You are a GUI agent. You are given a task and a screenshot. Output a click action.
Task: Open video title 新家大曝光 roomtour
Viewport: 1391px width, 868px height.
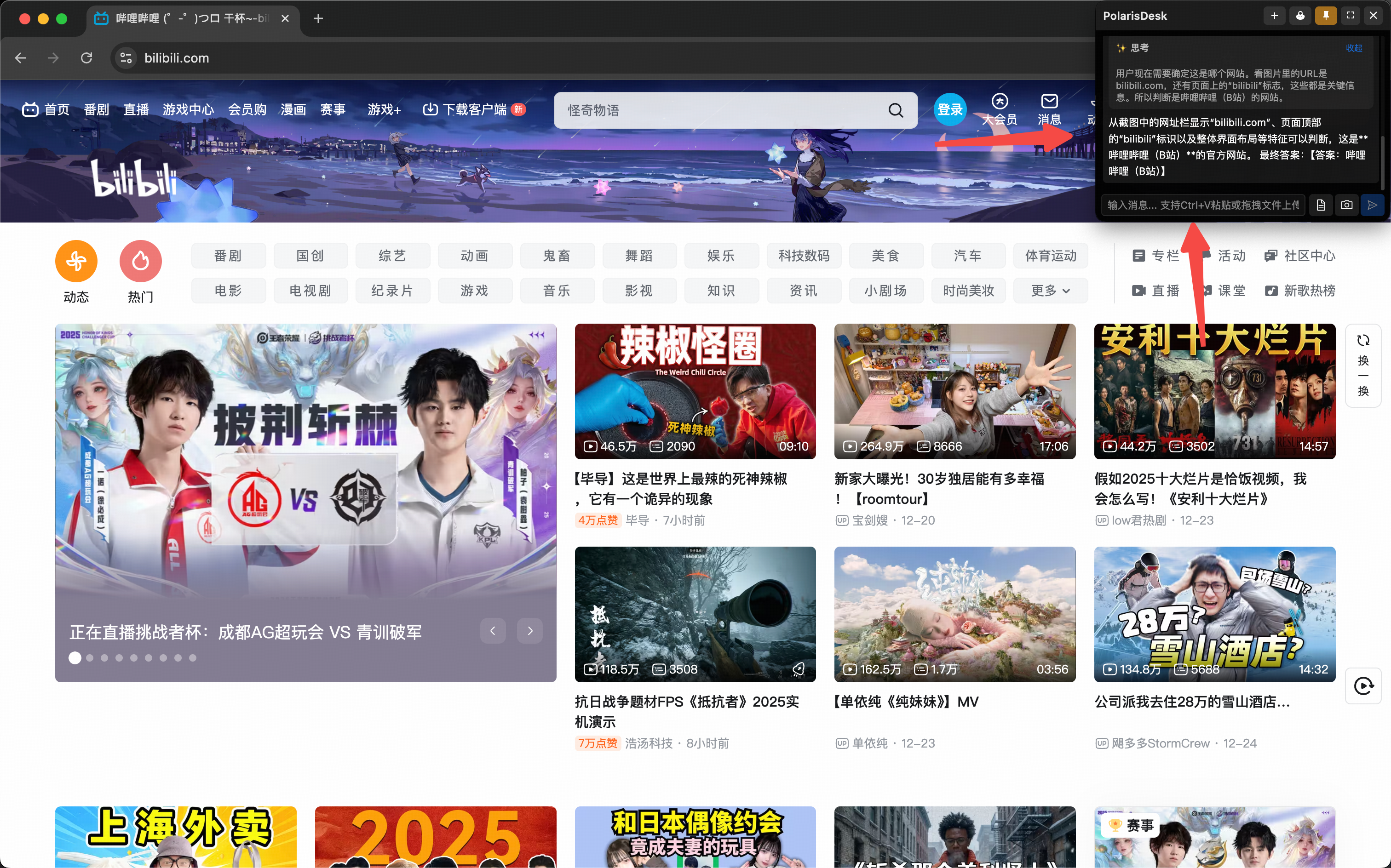coord(939,489)
